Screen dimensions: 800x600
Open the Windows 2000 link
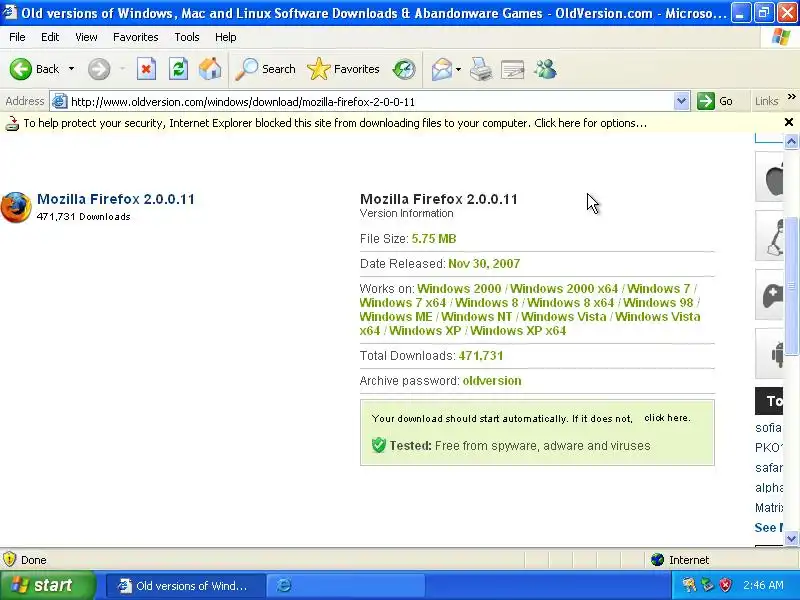pyautogui.click(x=459, y=289)
